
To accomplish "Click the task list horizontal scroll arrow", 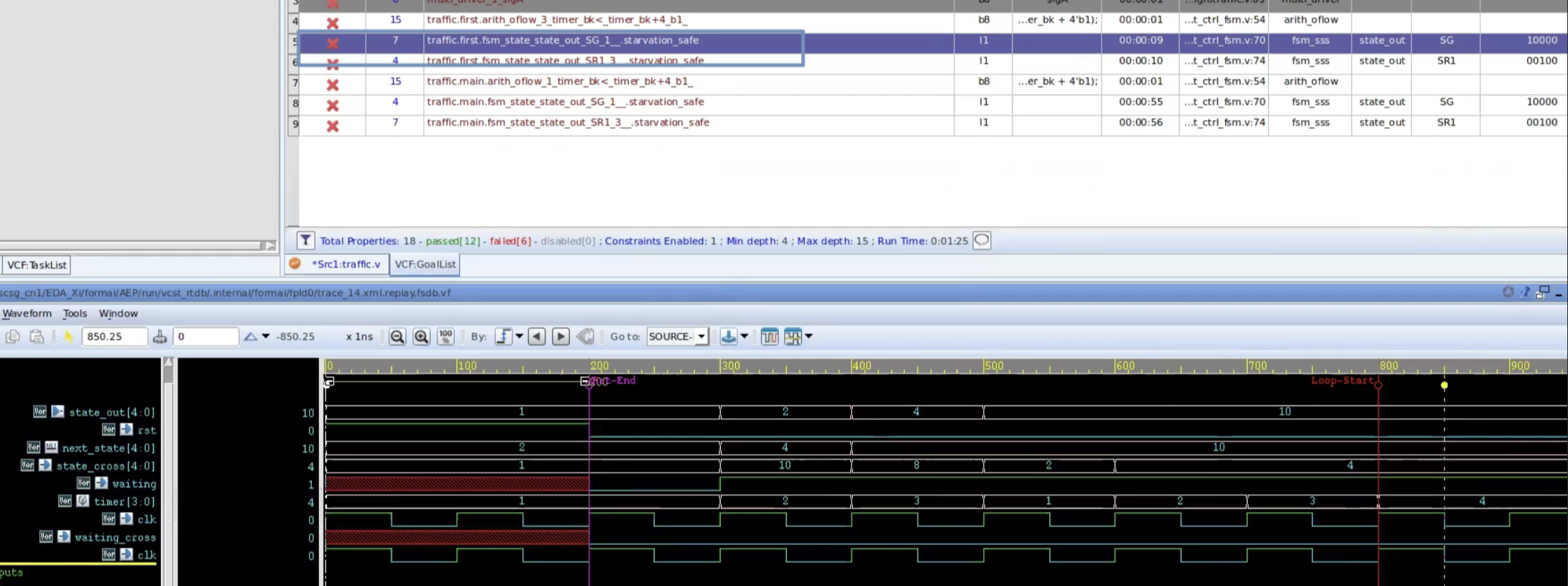I will click(270, 246).
